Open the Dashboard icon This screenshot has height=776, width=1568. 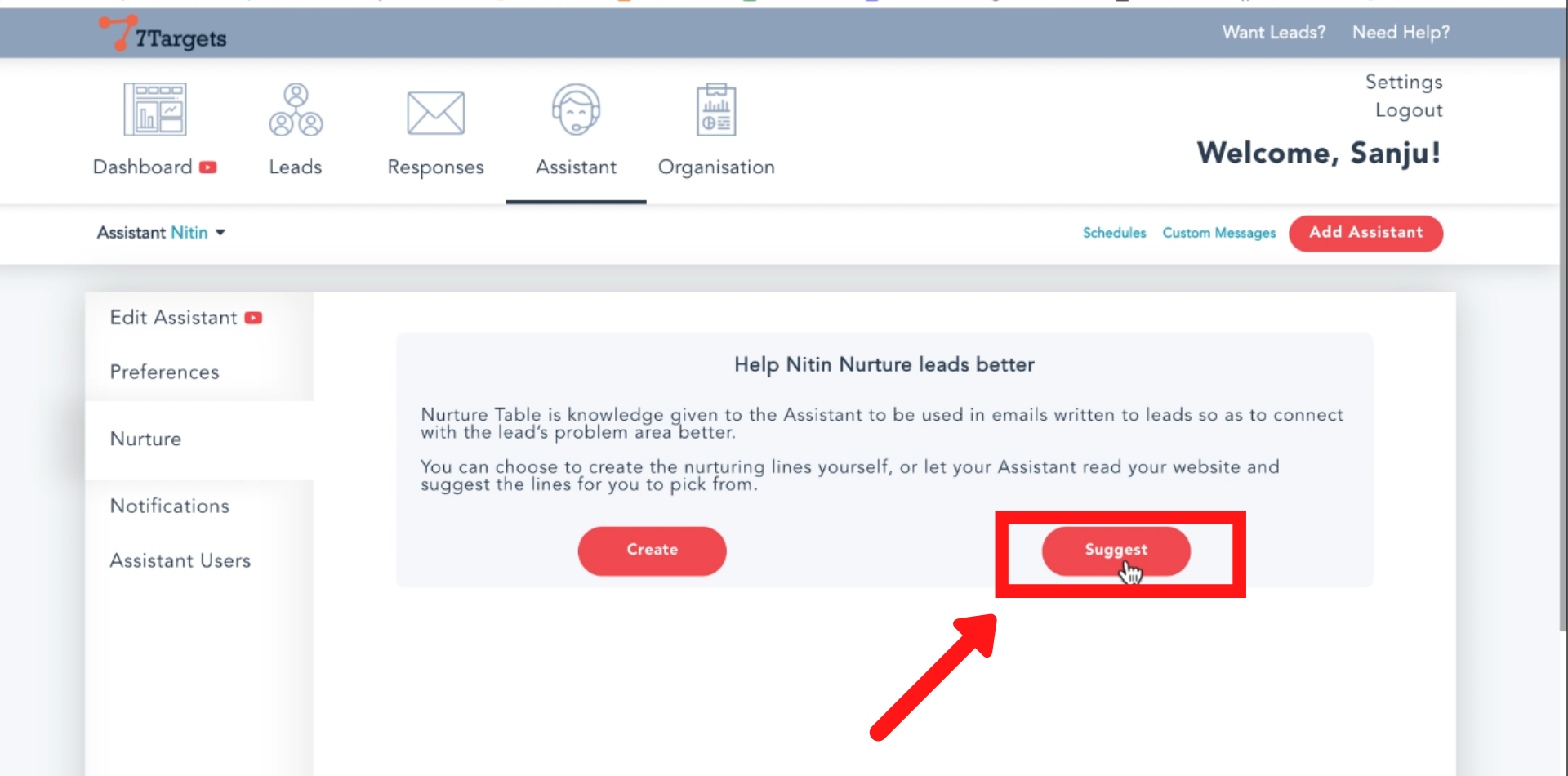(154, 109)
